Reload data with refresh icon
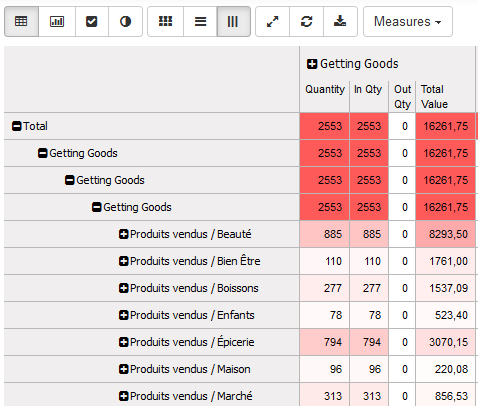 click(307, 21)
